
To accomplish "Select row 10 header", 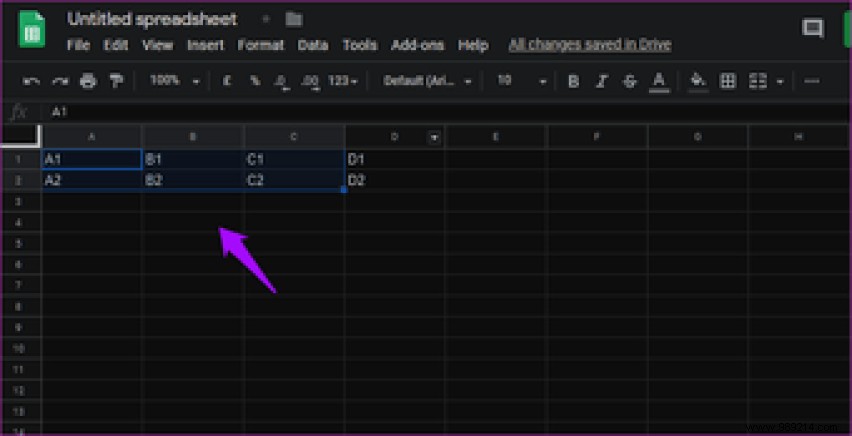I will pyautogui.click(x=21, y=348).
